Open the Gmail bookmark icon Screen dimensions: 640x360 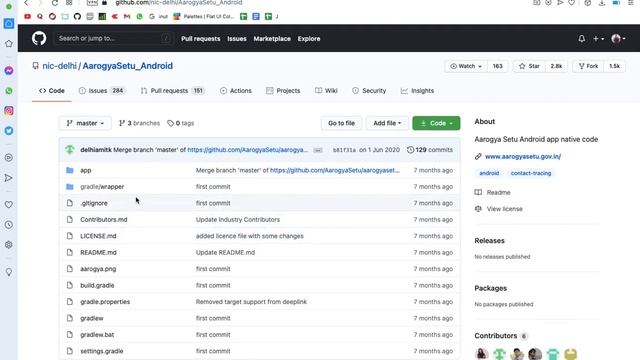[127, 16]
